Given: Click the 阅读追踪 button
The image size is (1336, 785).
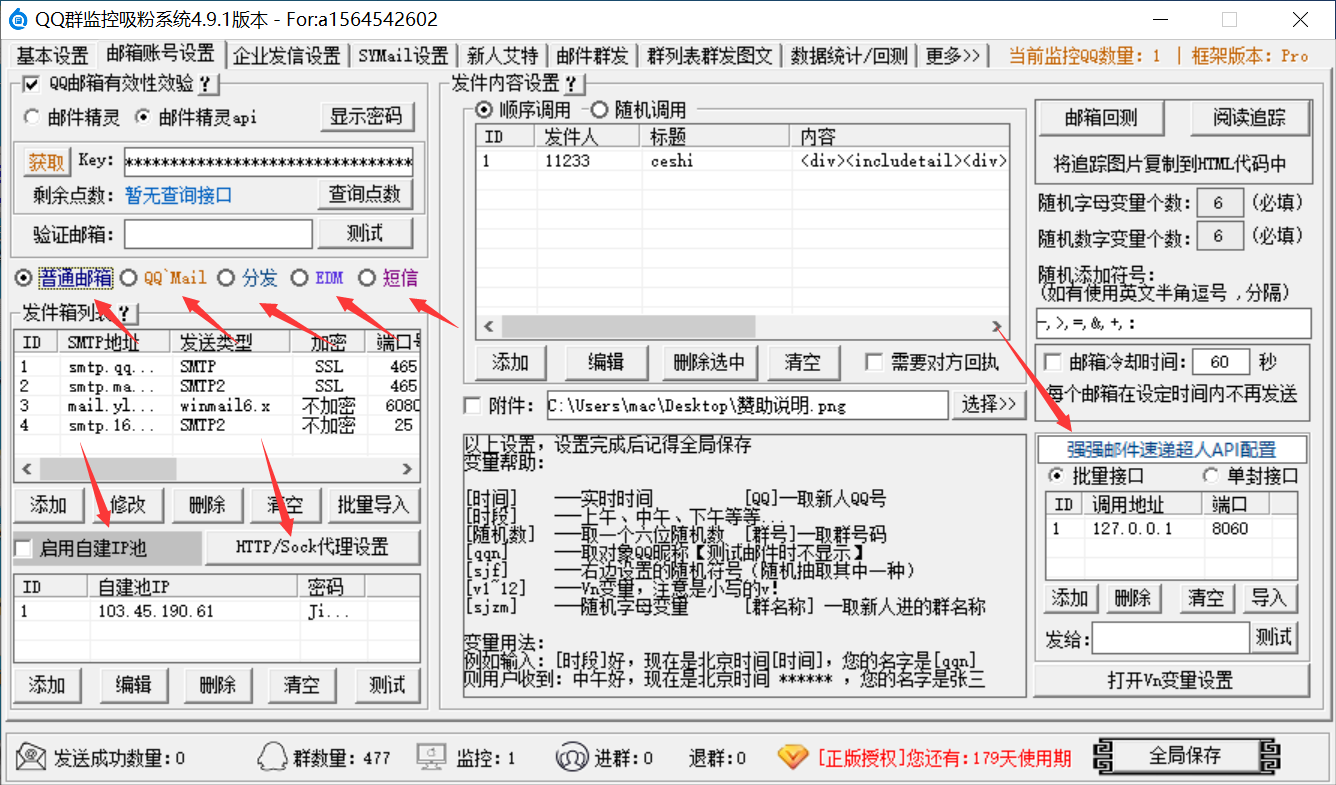Looking at the screenshot, I should pyautogui.click(x=1249, y=118).
